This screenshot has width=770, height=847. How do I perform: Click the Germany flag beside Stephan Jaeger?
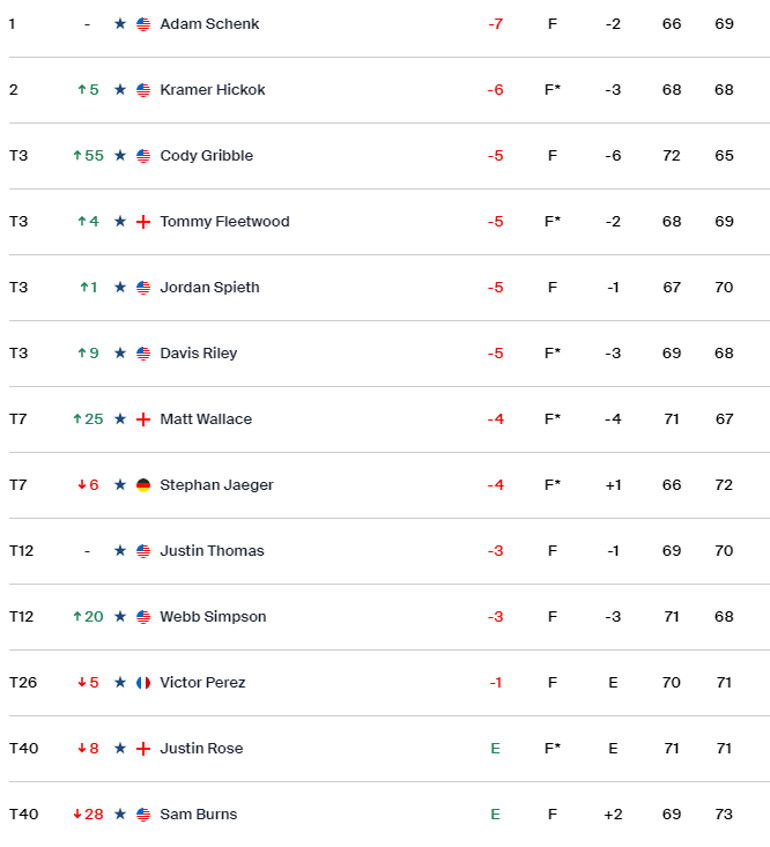[143, 485]
